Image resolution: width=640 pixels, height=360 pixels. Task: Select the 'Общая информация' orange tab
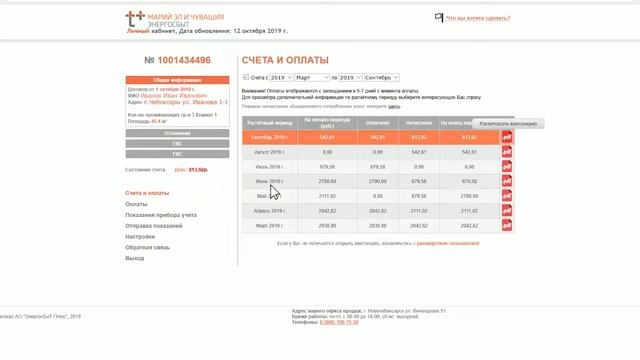coord(177,80)
